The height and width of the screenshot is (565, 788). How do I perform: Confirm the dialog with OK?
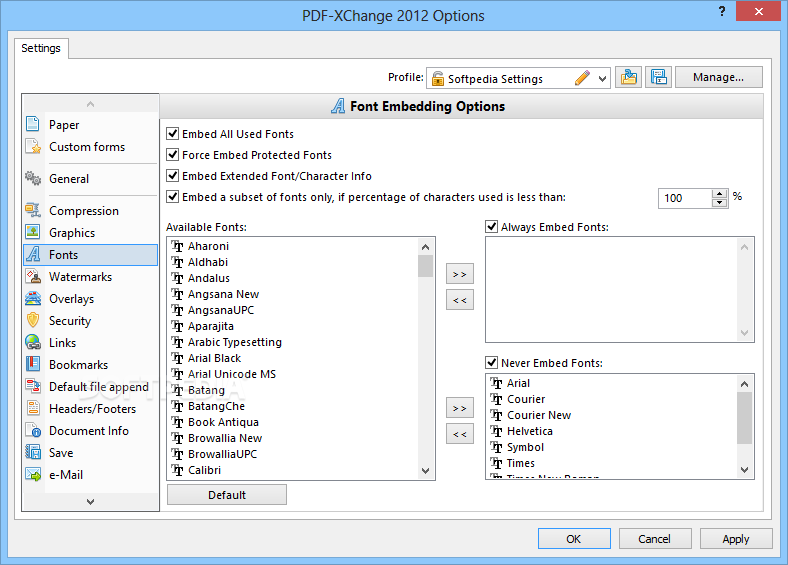[x=574, y=539]
